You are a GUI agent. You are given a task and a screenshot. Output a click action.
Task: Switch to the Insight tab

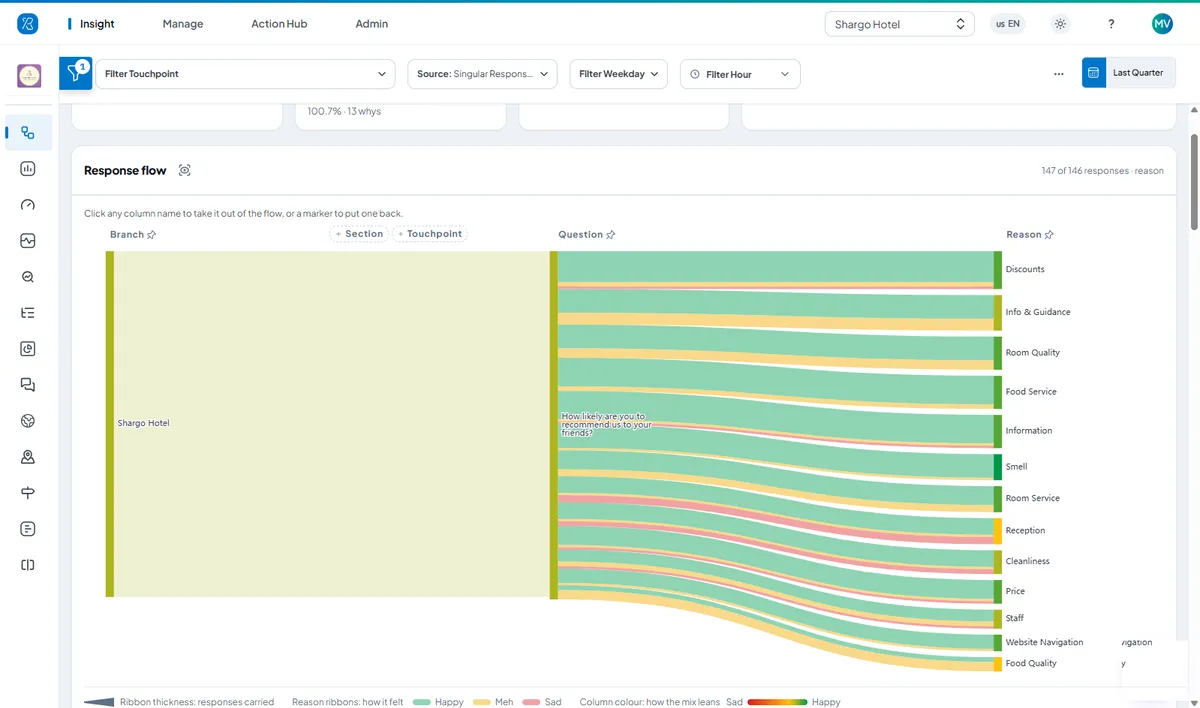pyautogui.click(x=97, y=24)
